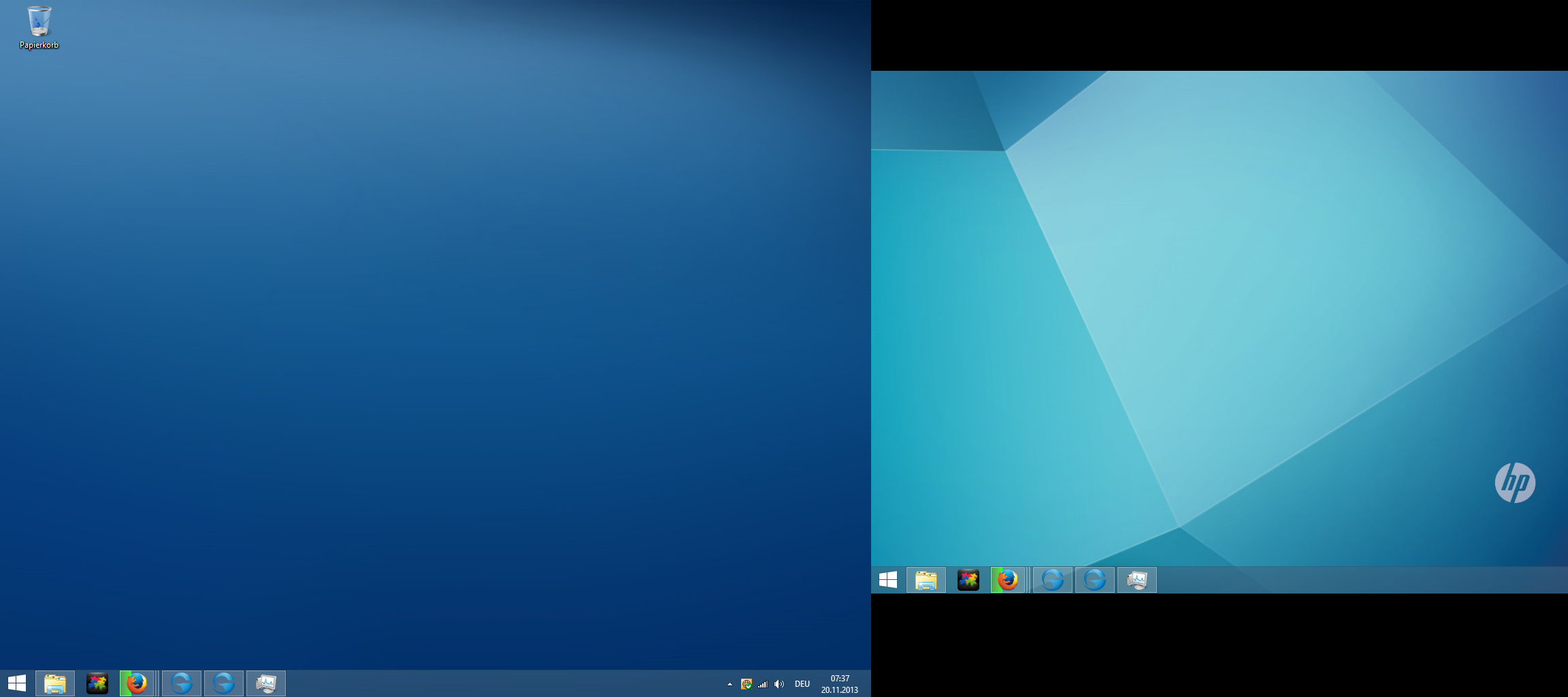Select the second blue G app on left taskbar

tap(224, 683)
